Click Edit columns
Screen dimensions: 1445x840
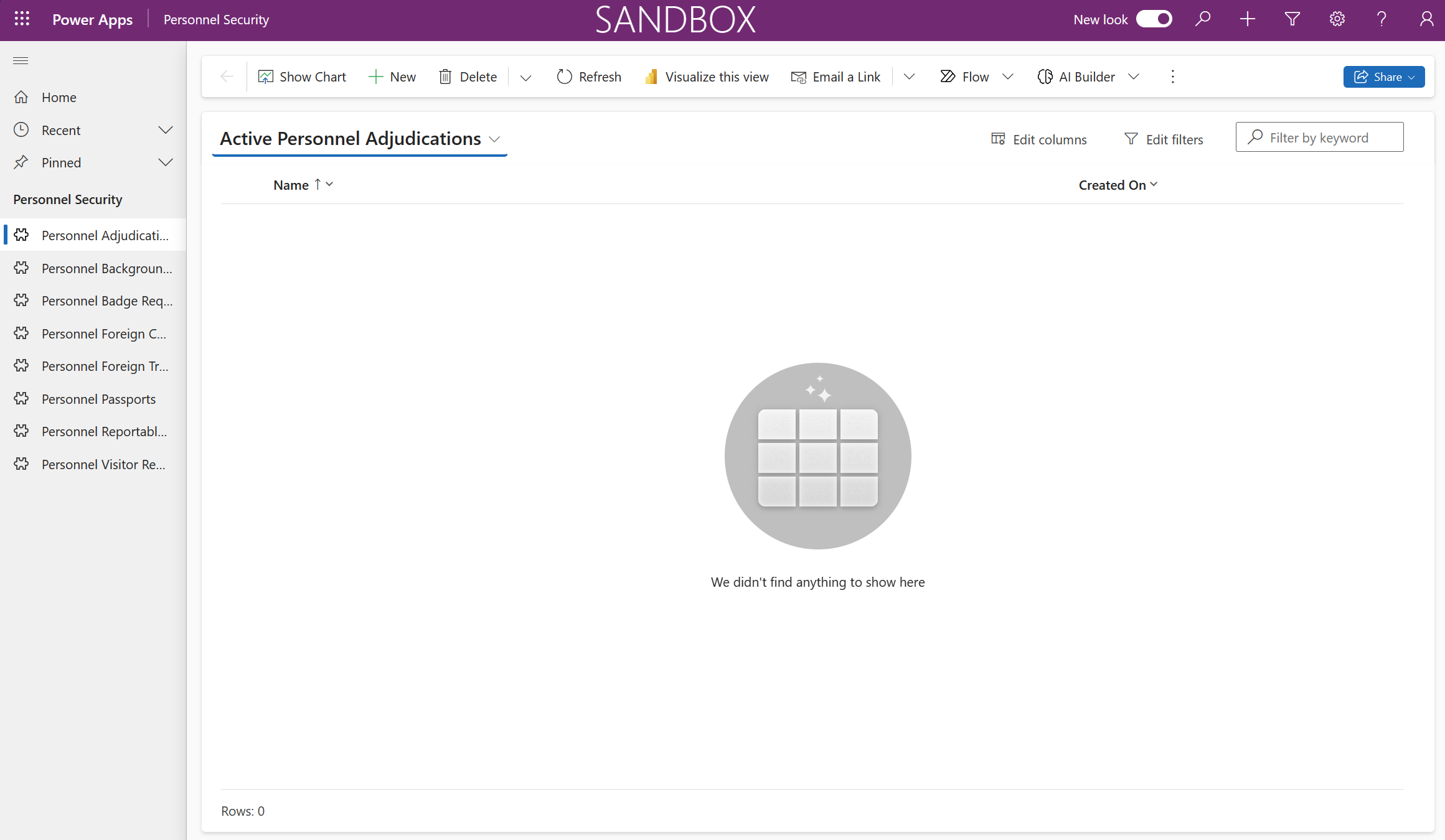pyautogui.click(x=1039, y=139)
